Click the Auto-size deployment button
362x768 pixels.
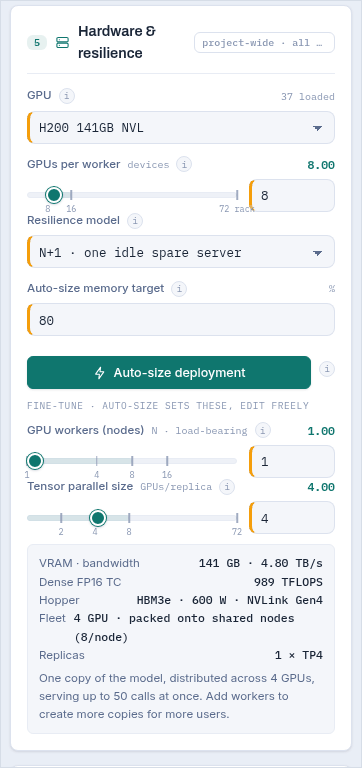pos(169,373)
